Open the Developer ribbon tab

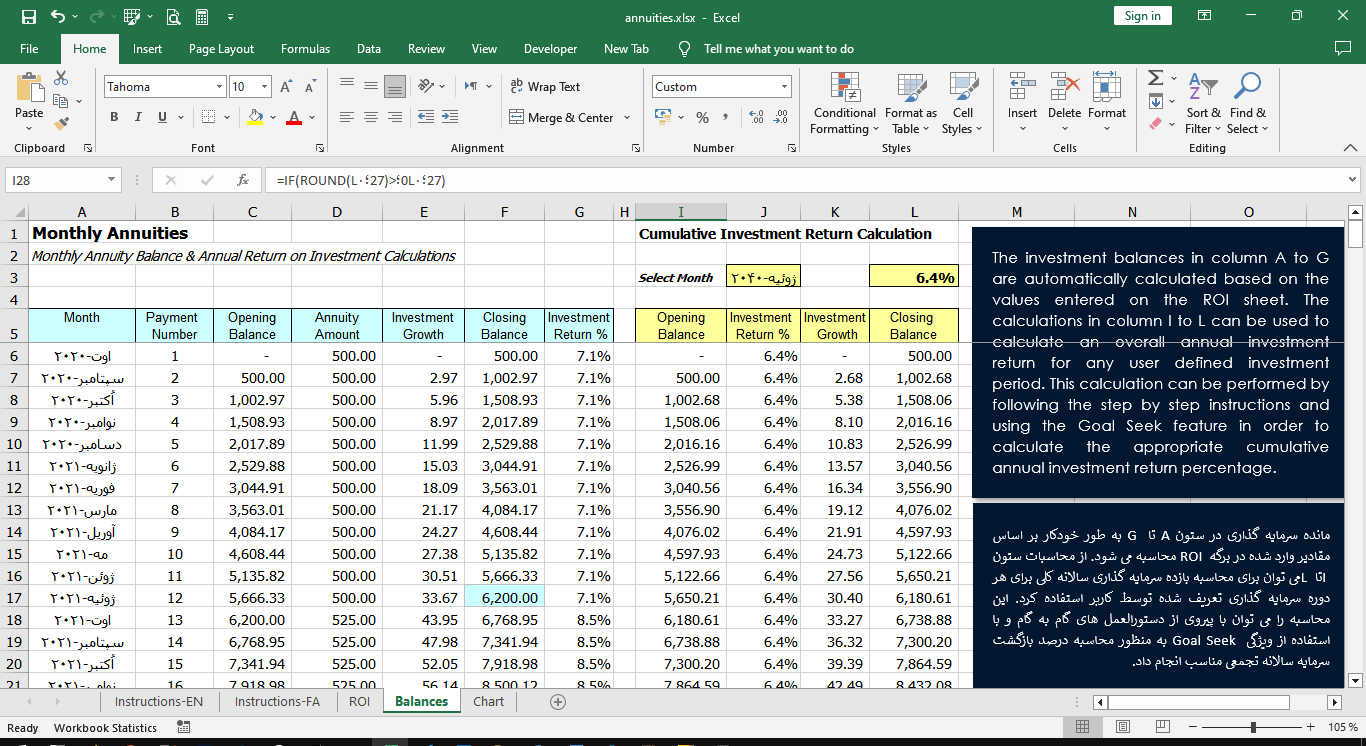[550, 49]
